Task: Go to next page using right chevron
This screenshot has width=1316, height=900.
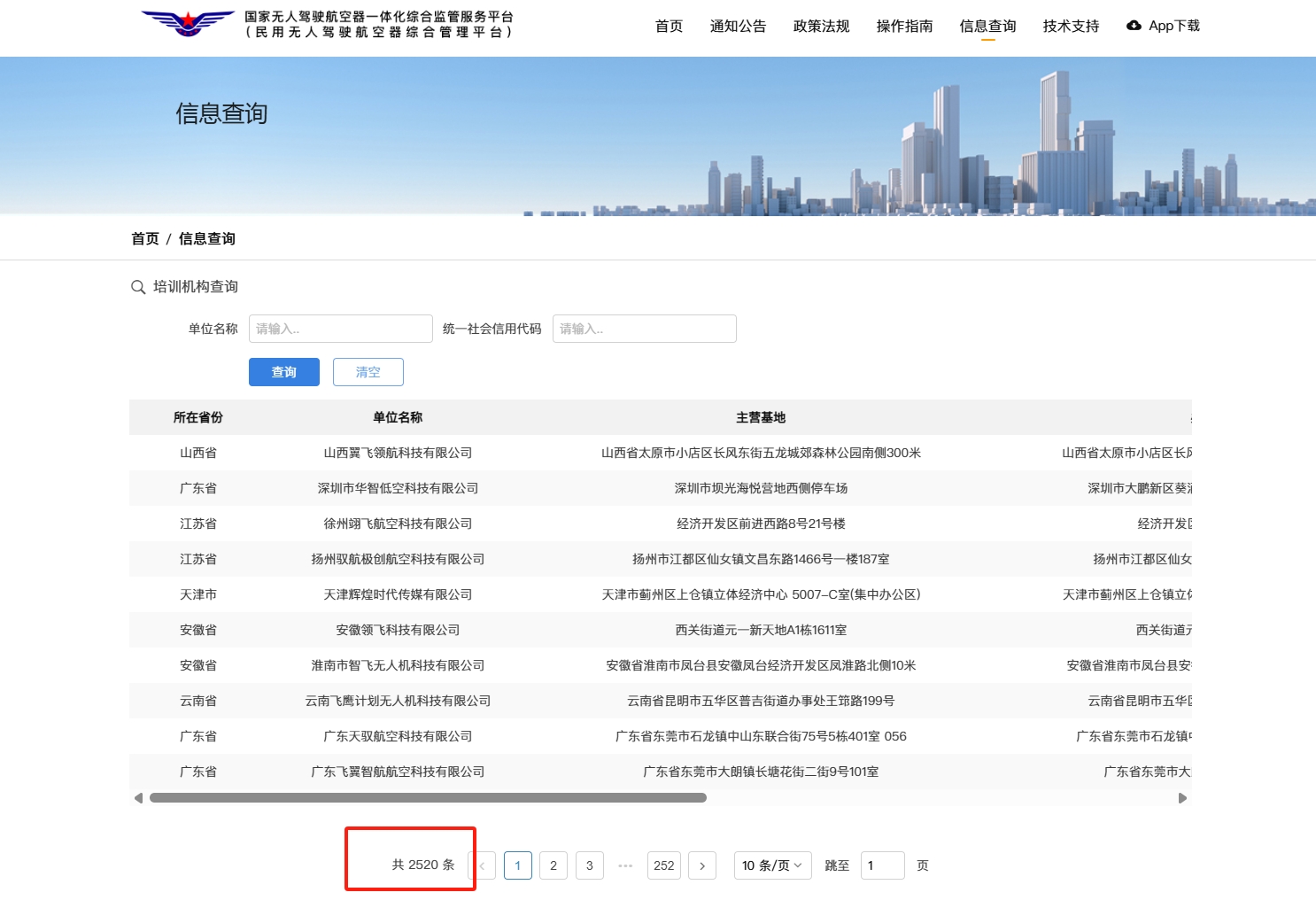Action: tap(702, 865)
